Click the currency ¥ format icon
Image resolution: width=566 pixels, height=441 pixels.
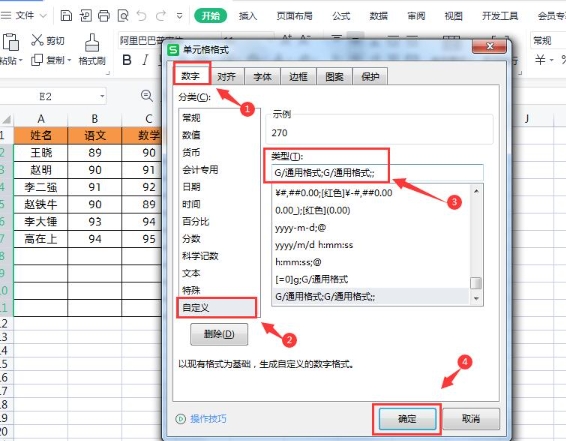[x=540, y=60]
